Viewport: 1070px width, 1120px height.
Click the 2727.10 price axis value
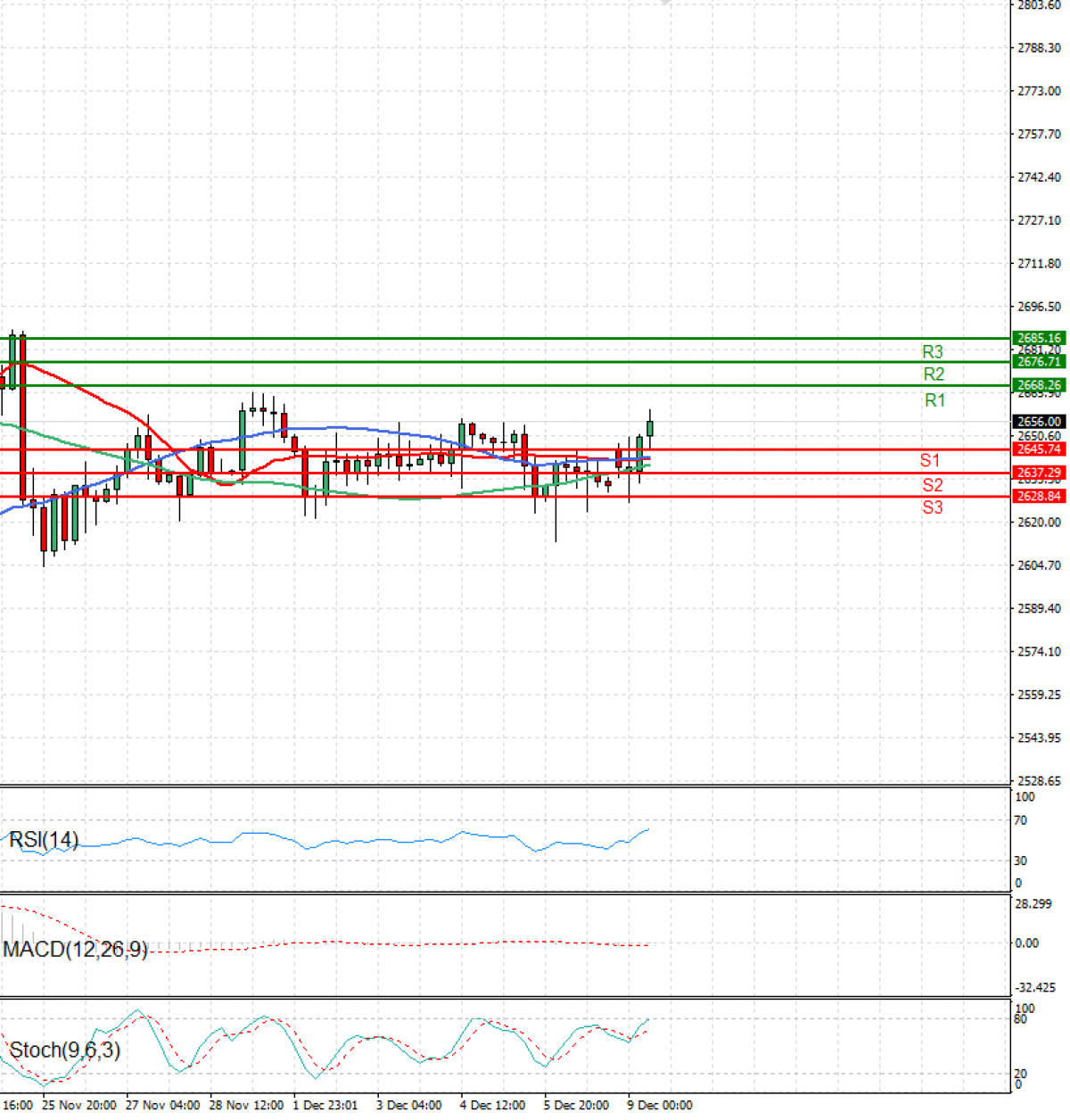[1039, 220]
